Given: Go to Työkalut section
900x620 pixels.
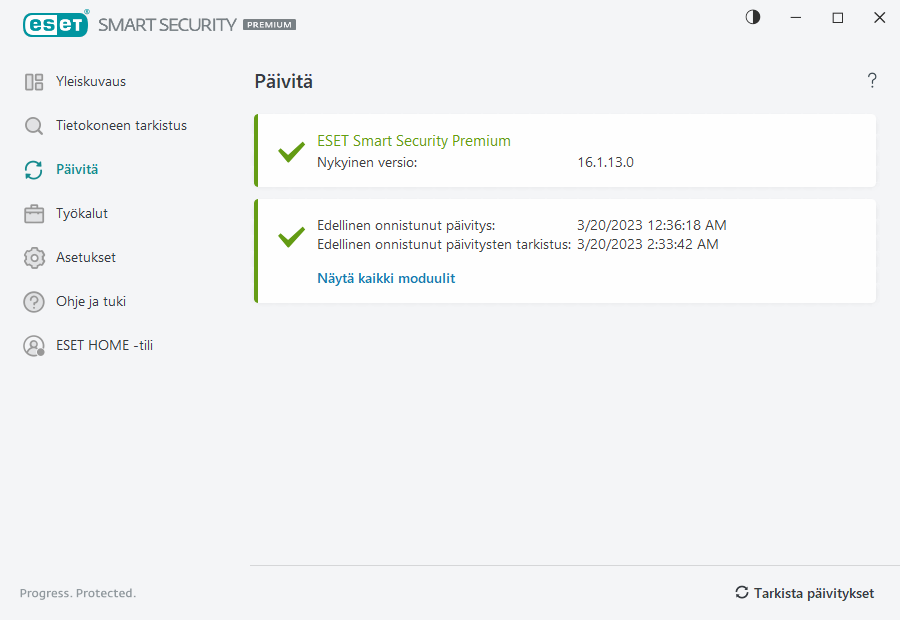Looking at the screenshot, I should (x=82, y=214).
